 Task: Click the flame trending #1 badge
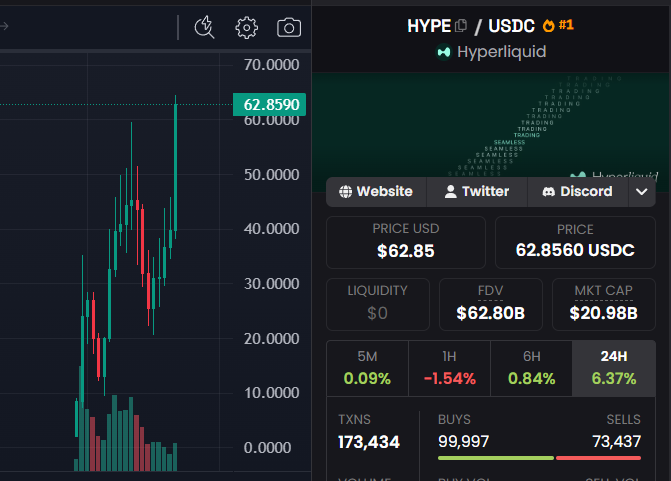[x=558, y=25]
